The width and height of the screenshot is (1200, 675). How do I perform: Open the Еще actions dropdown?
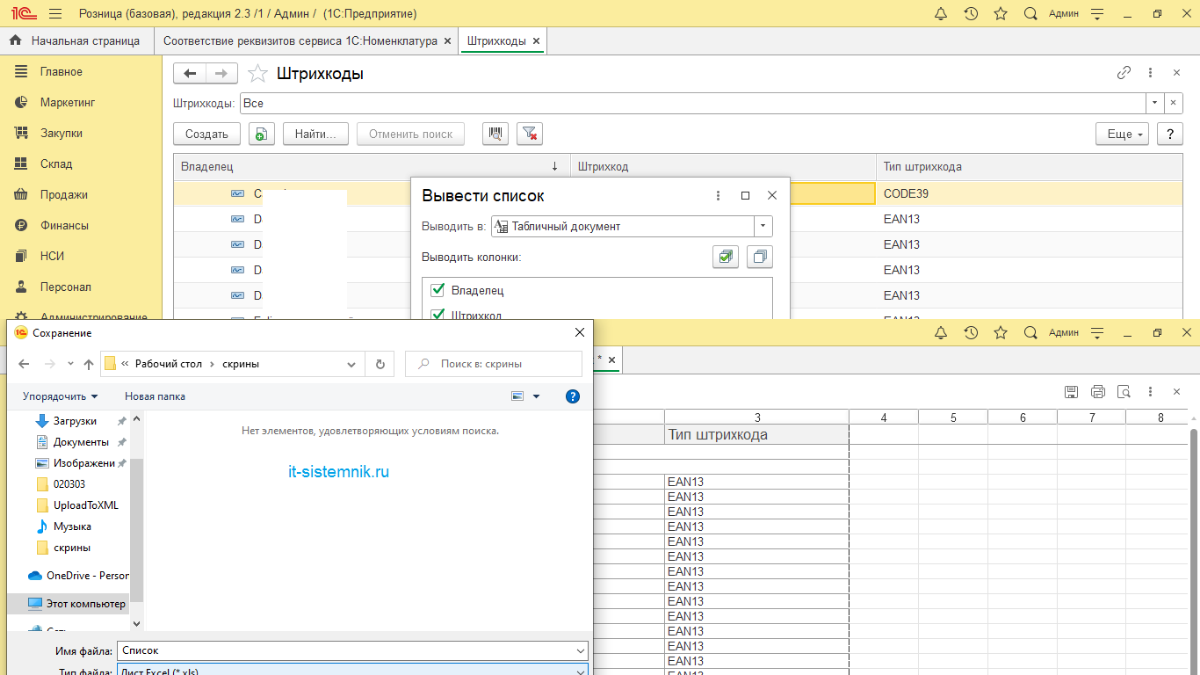click(1120, 134)
